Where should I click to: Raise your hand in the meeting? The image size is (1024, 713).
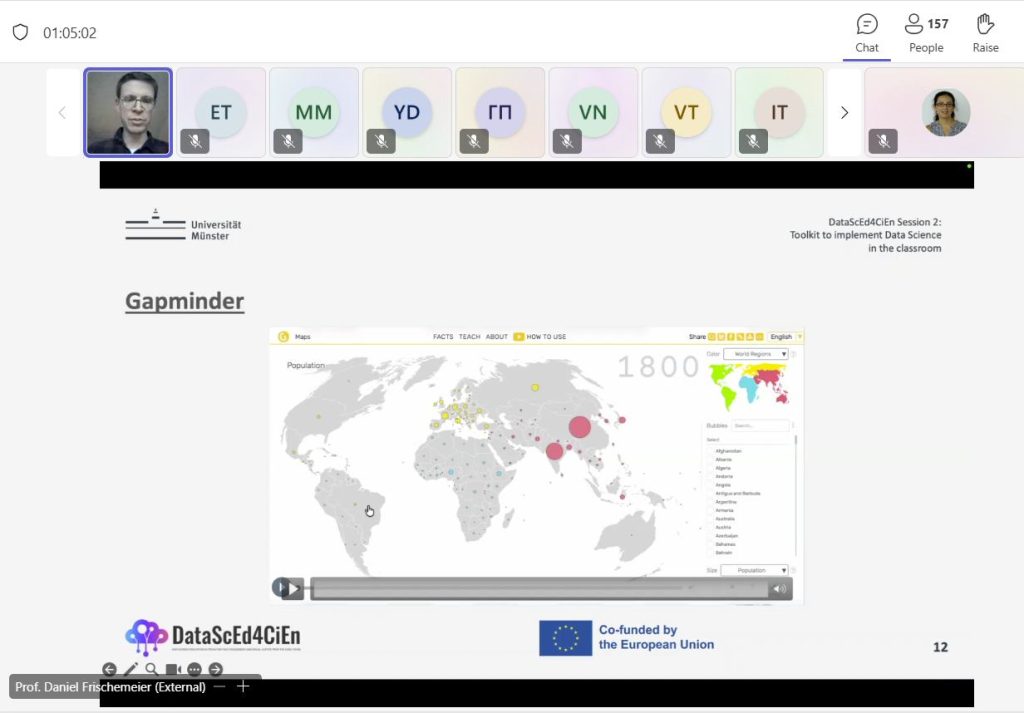pos(985,33)
